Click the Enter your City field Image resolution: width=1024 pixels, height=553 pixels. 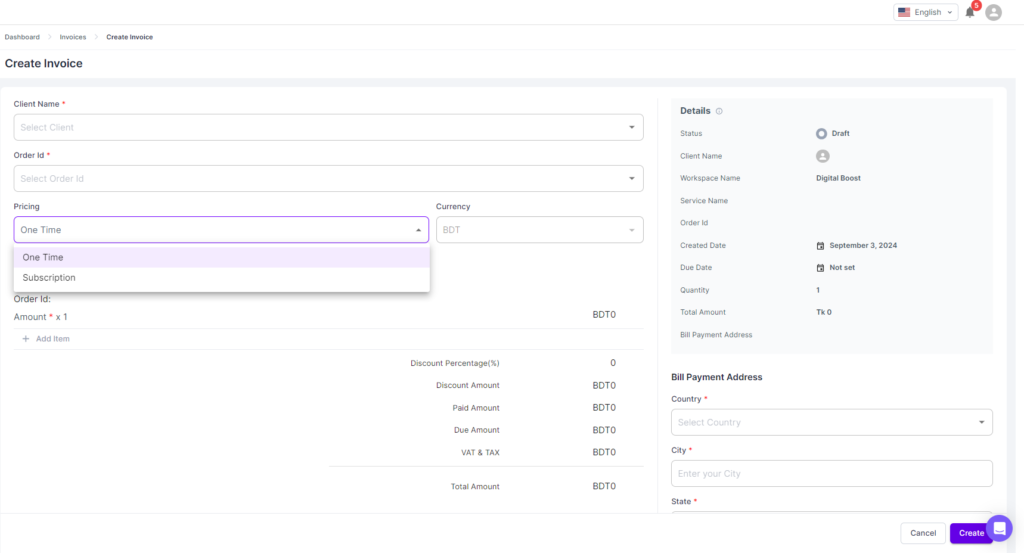(x=831, y=473)
